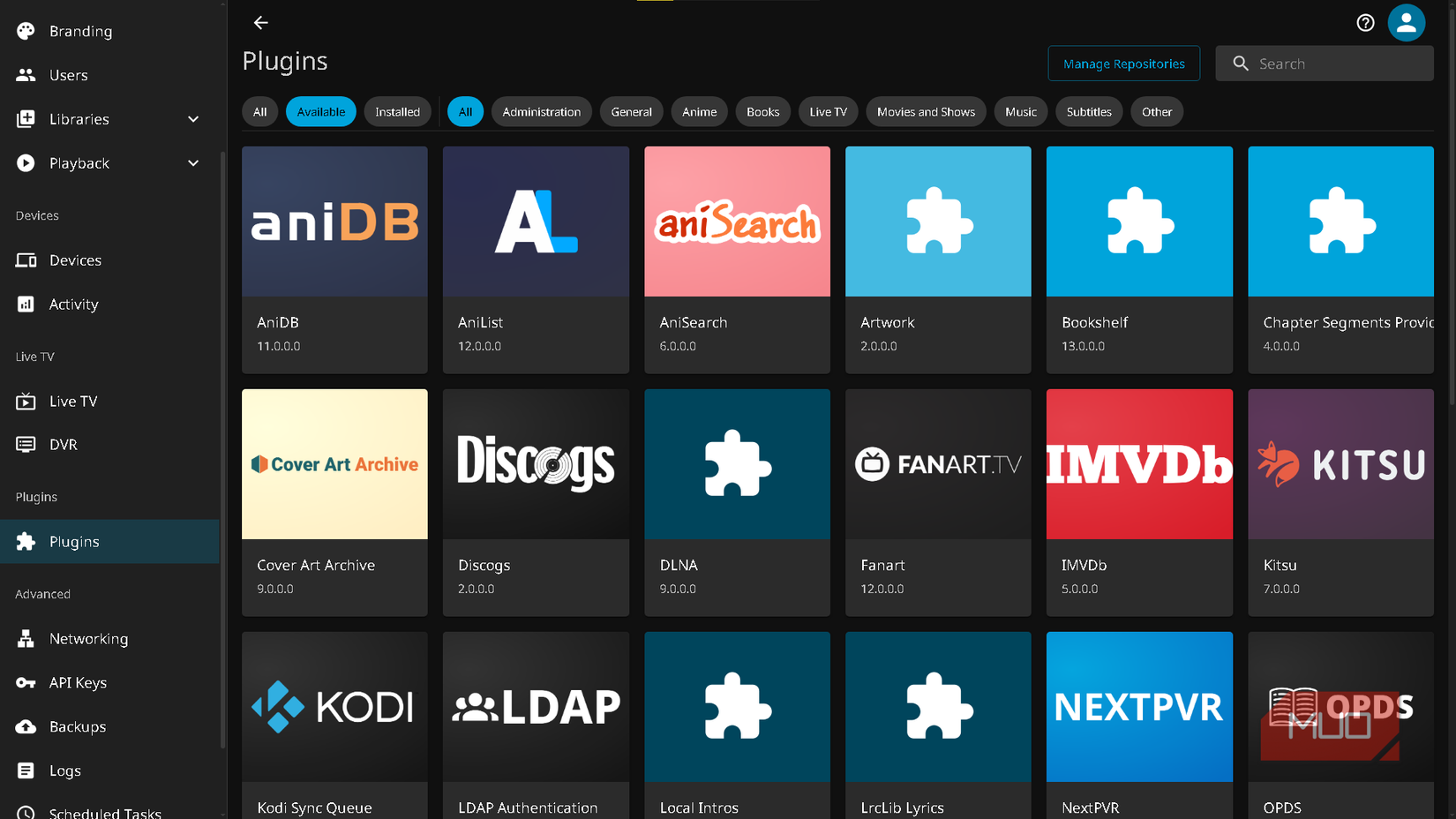1456x819 pixels.
Task: Open Branding settings page
Action: (x=109, y=31)
